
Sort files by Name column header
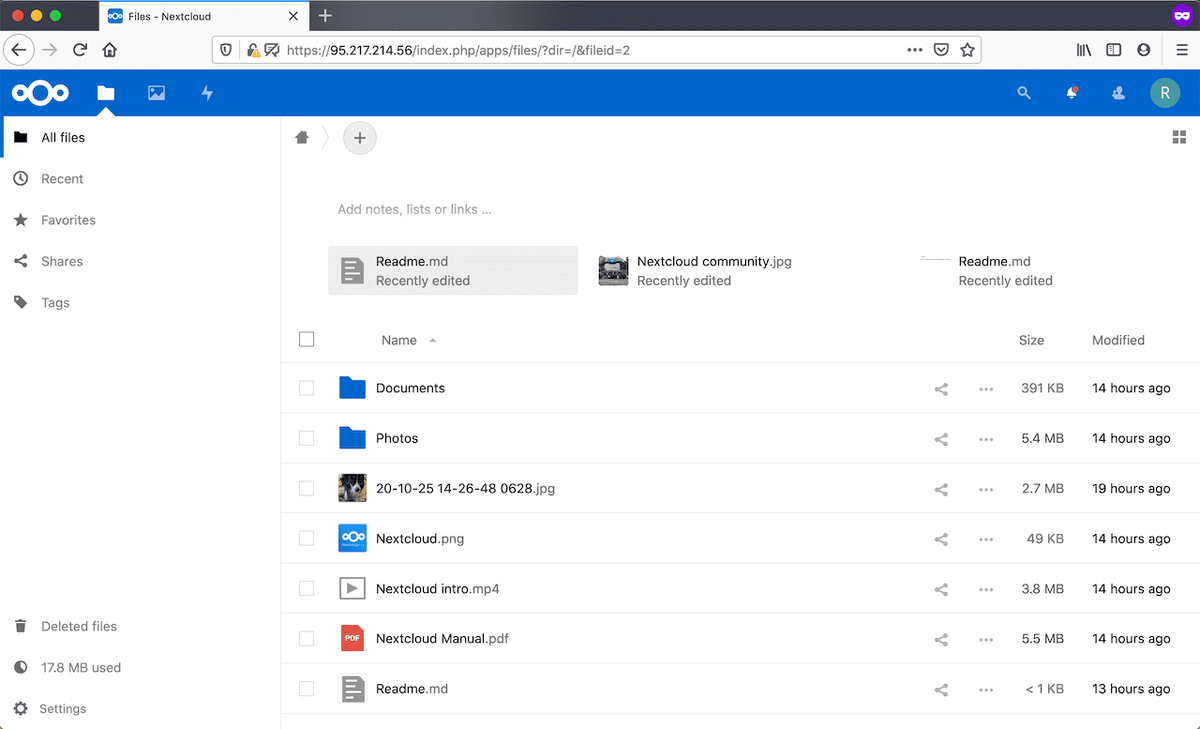point(399,340)
